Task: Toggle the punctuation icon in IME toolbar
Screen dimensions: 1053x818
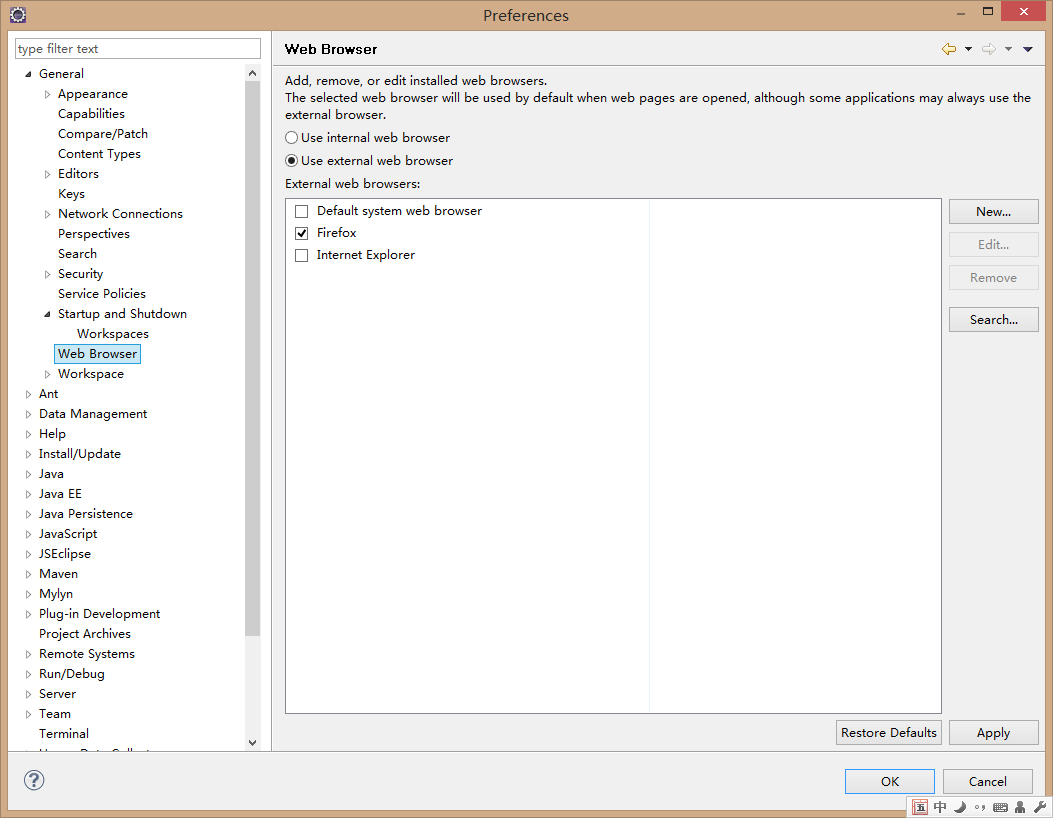Action: coord(980,807)
